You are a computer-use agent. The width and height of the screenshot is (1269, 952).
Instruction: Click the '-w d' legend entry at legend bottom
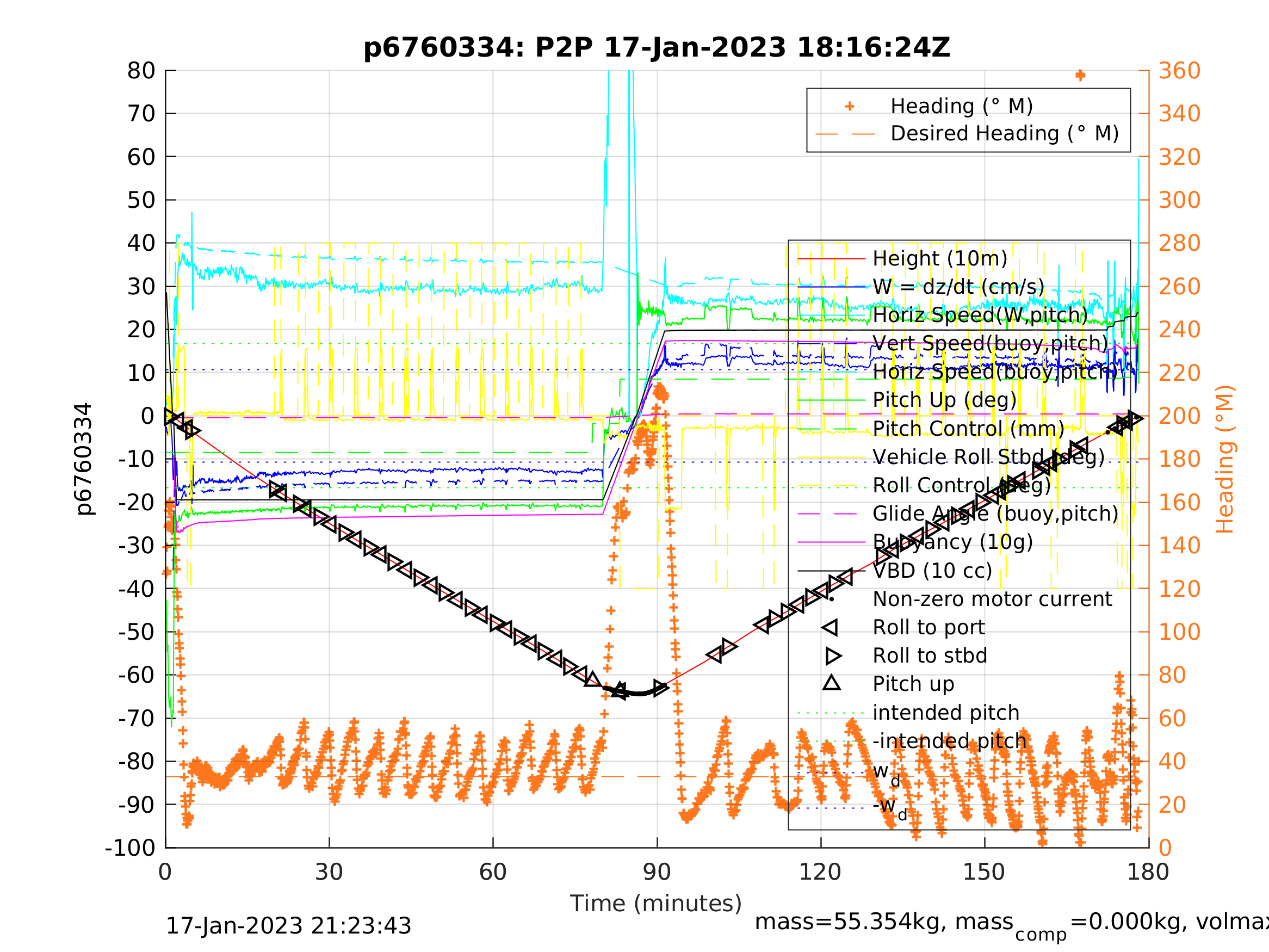coord(890,808)
